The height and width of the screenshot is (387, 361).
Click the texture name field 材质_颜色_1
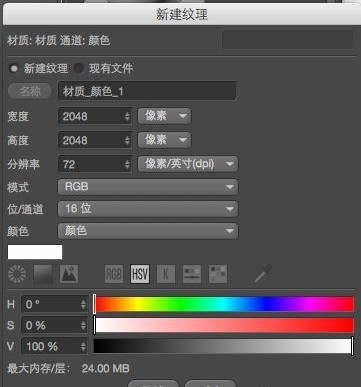(x=147, y=91)
